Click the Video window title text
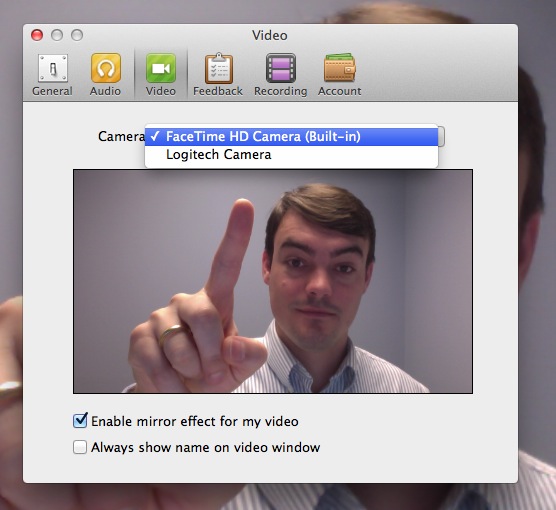The height and width of the screenshot is (510, 556). point(269,35)
